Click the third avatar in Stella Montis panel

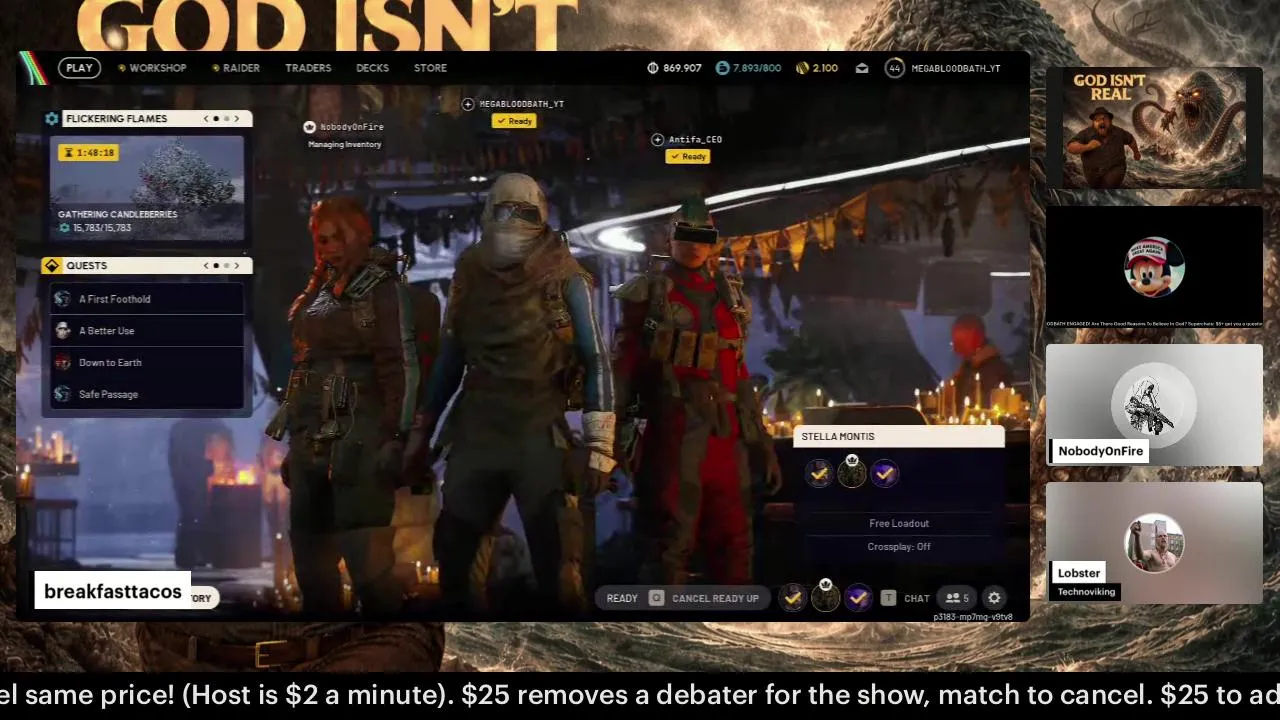click(x=884, y=474)
